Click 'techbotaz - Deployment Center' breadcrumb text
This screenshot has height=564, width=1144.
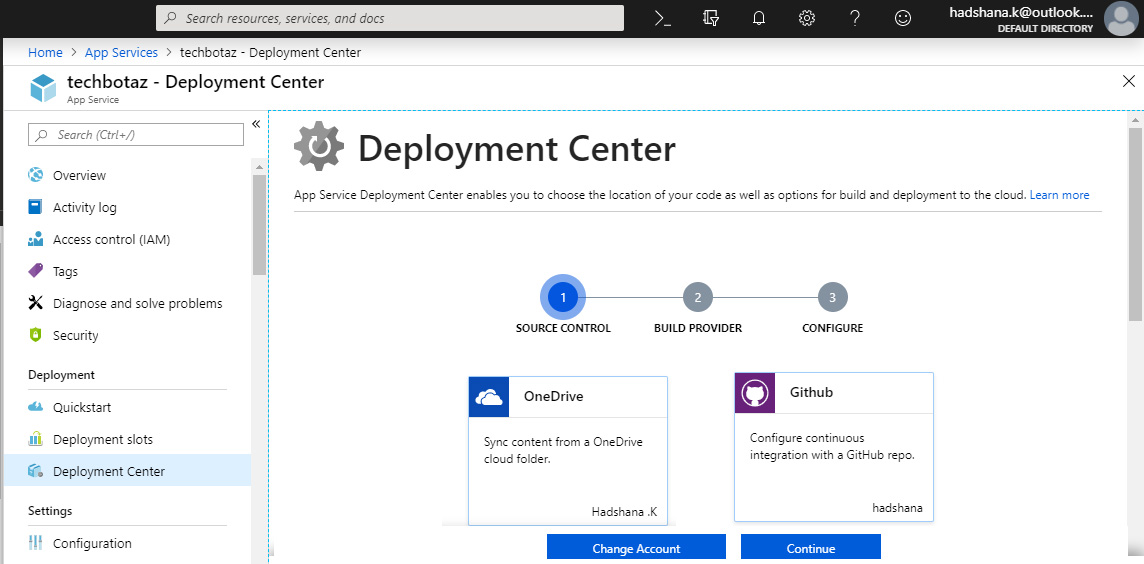tap(270, 53)
